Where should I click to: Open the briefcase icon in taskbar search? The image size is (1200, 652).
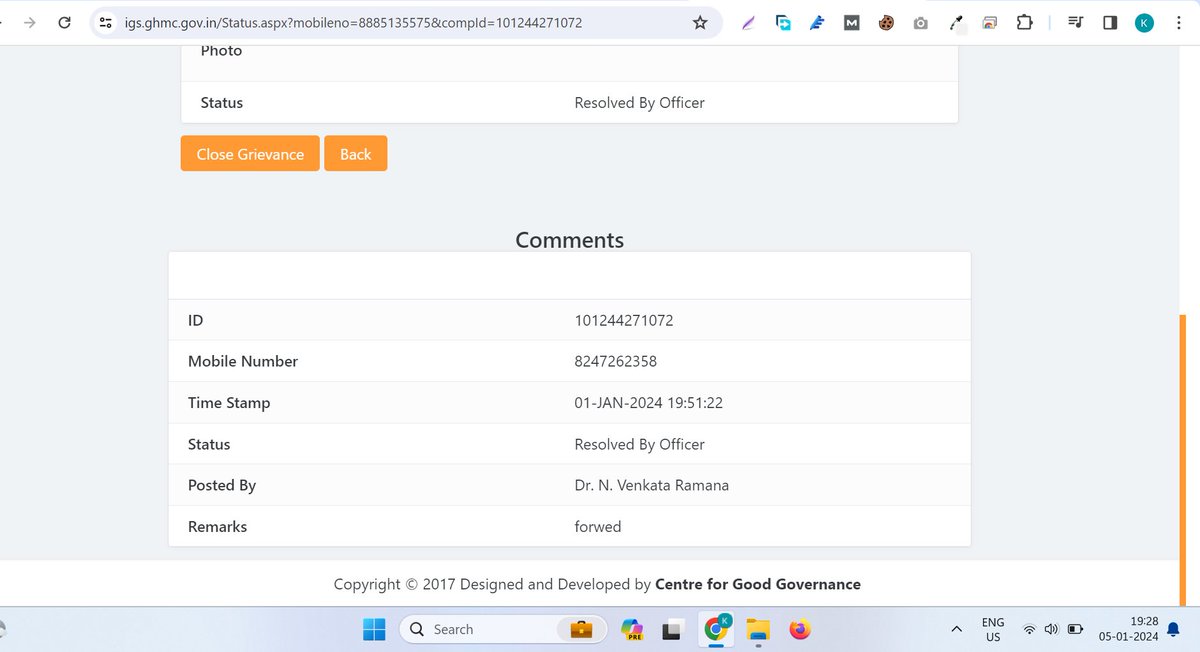(580, 629)
